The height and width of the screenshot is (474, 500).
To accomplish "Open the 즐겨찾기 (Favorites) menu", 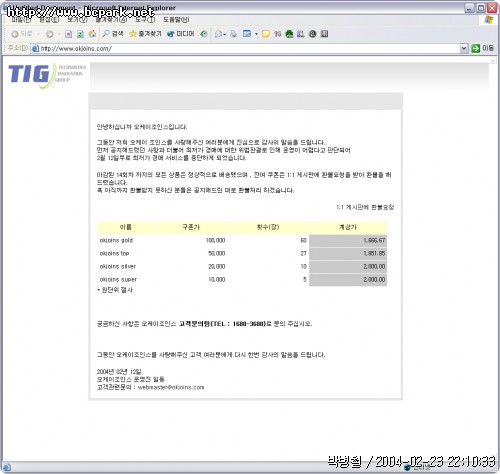I will (x=111, y=20).
